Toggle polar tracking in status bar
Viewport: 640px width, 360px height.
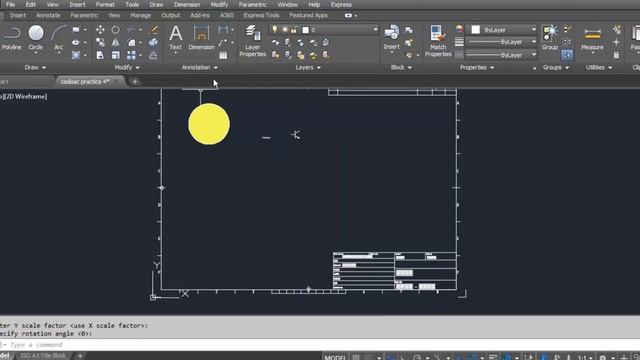[x=417, y=357]
